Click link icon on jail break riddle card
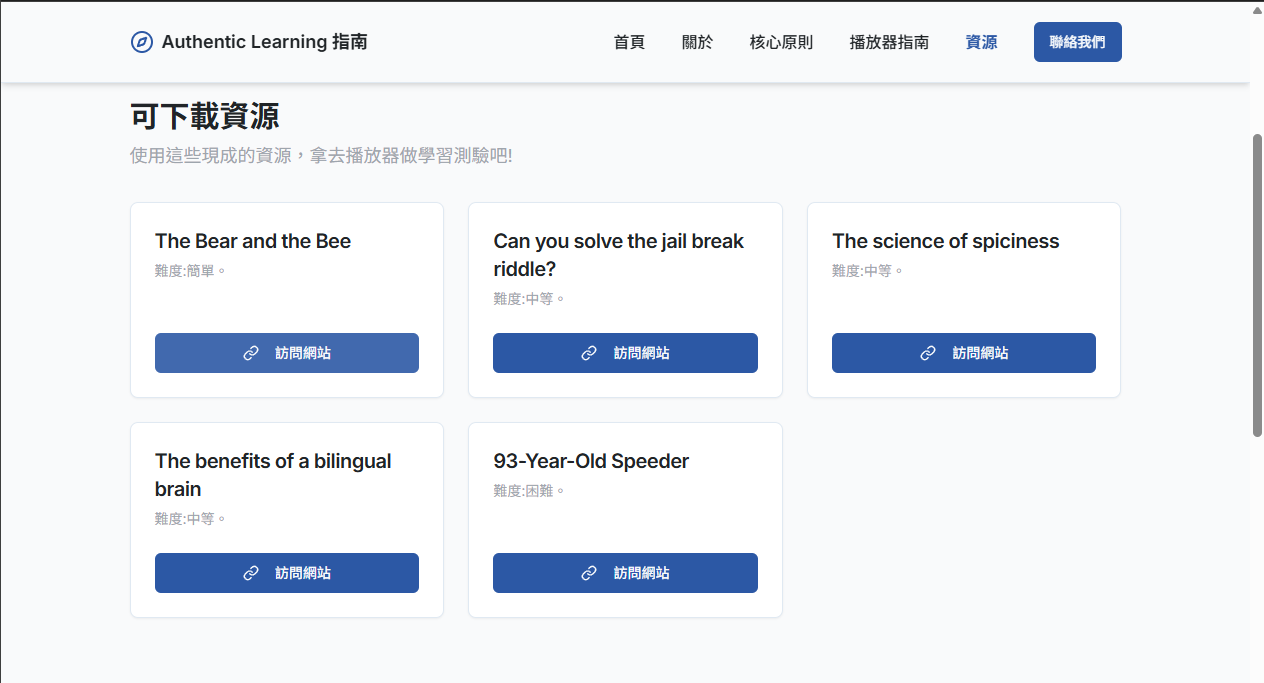The height and width of the screenshot is (683, 1264). click(589, 353)
